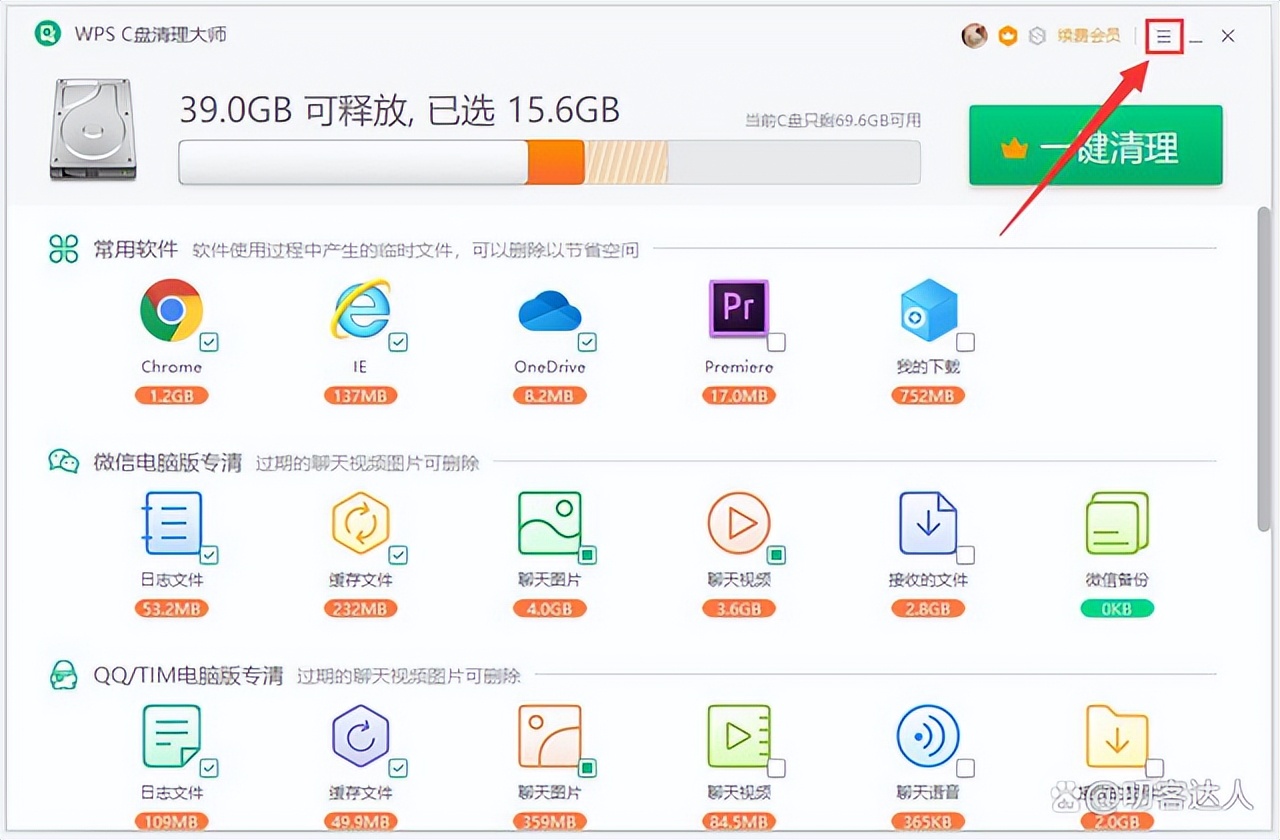Click the 232MB size badge

coord(360,608)
